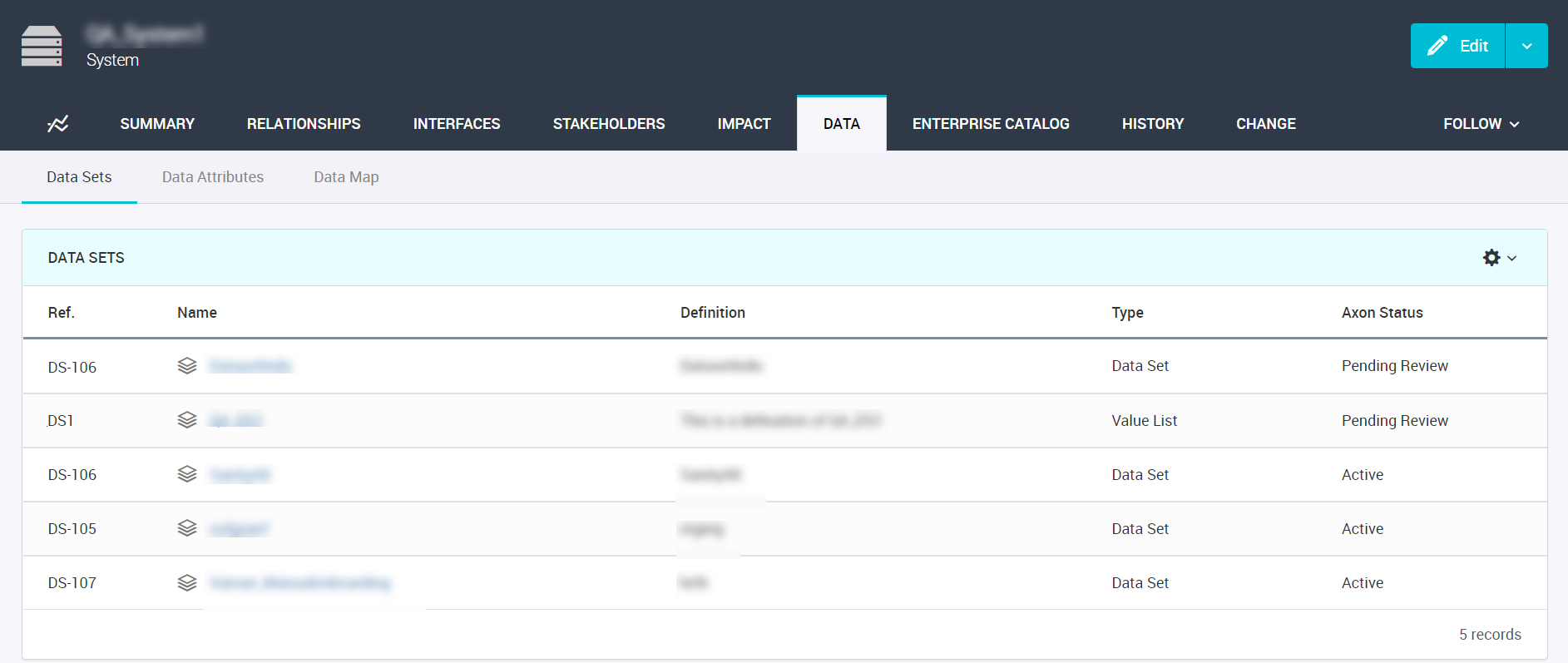This screenshot has width=1568, height=663.
Task: Click Active status in DS-105 row
Action: pos(1363,529)
